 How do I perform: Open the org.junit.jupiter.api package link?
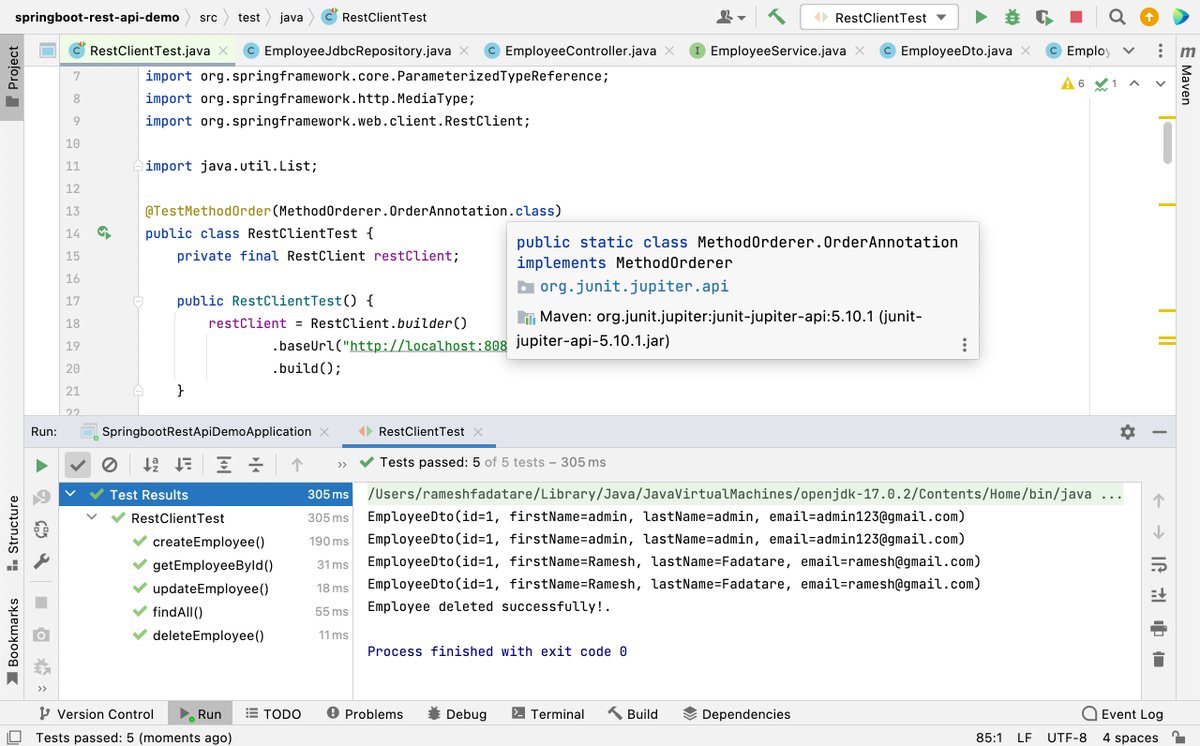634,286
